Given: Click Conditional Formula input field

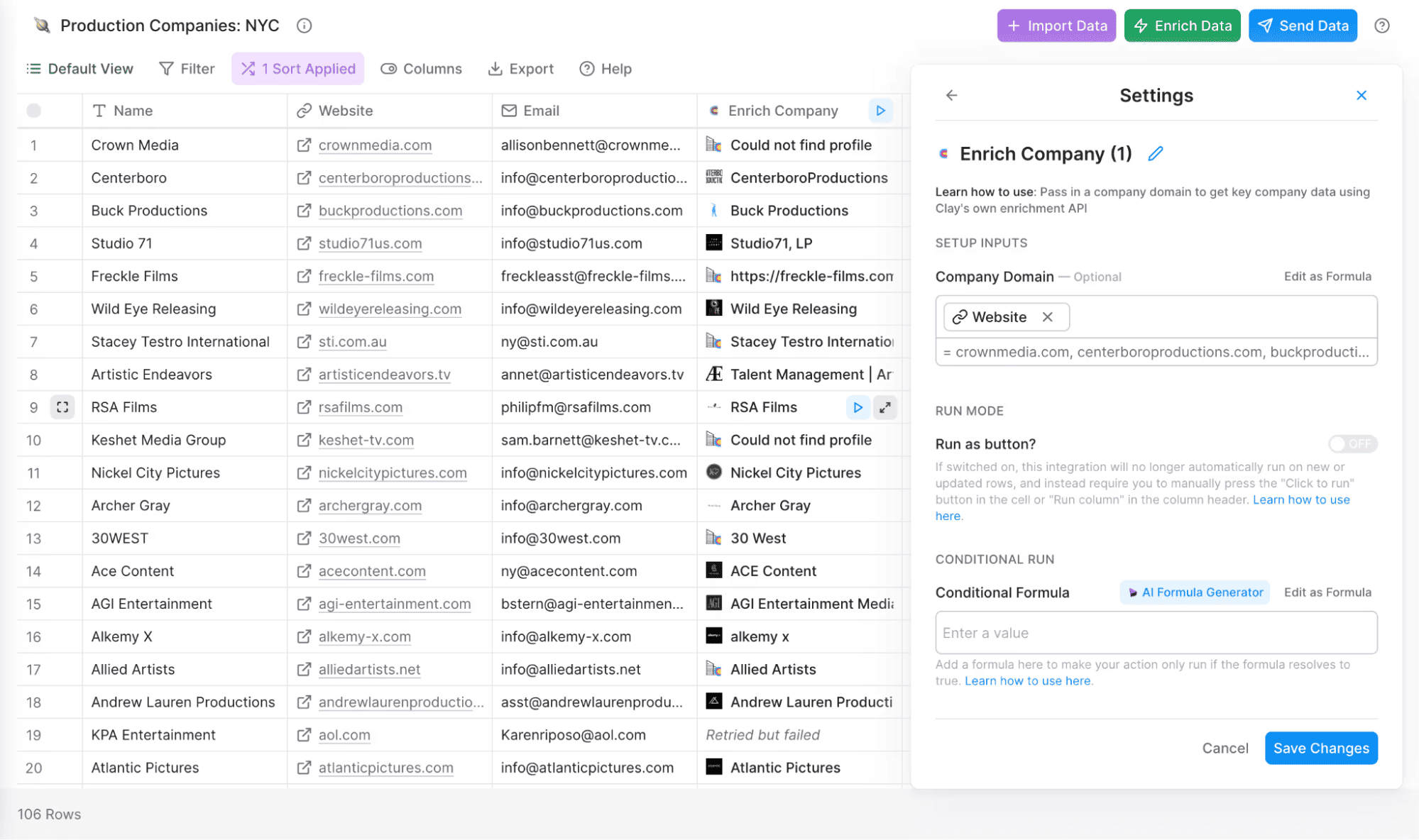Looking at the screenshot, I should (x=1156, y=633).
